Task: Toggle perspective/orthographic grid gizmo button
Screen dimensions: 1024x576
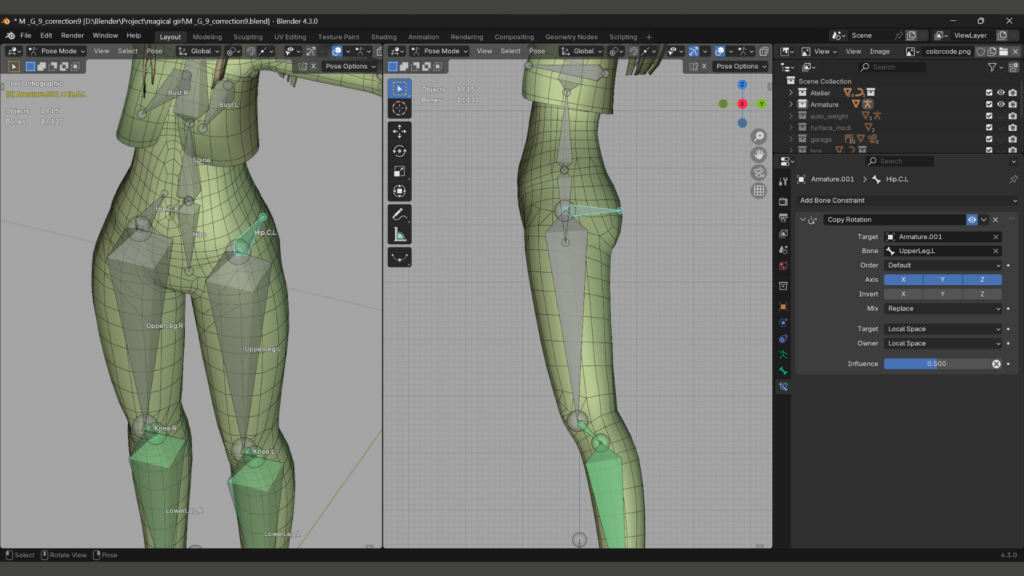Action: coord(759,190)
